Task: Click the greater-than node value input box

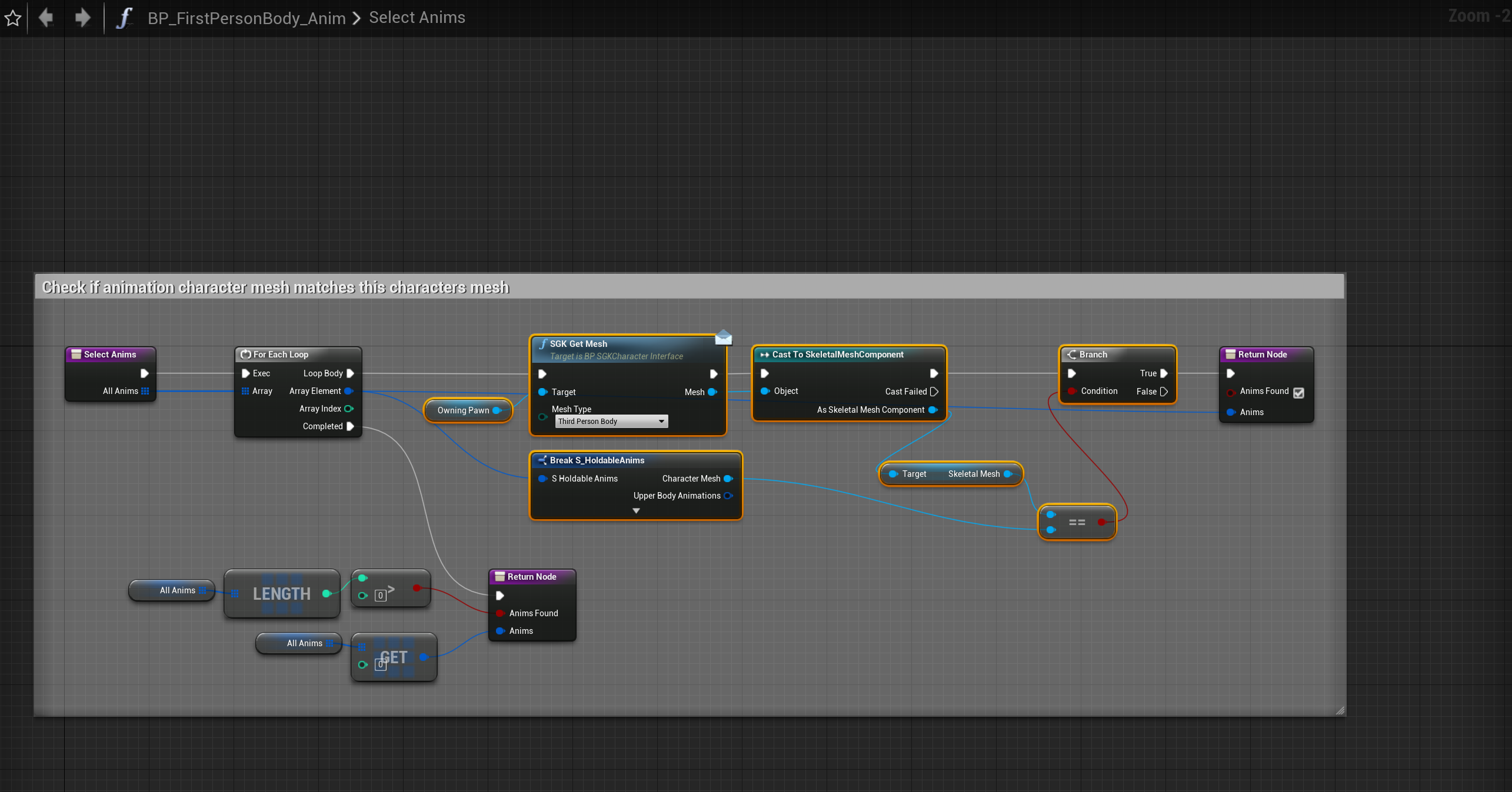Action: (x=381, y=596)
